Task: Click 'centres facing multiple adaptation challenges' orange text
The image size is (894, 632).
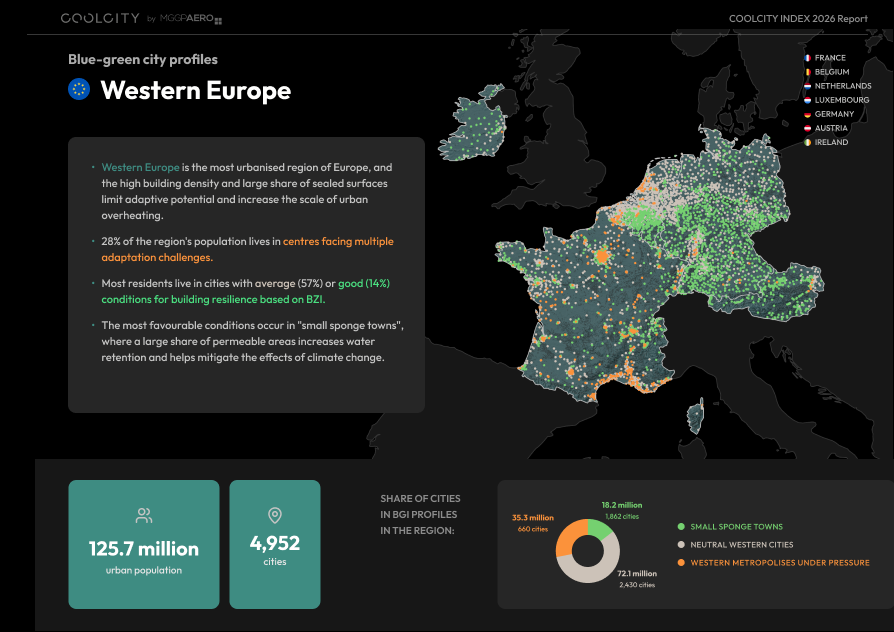Action: (x=247, y=249)
